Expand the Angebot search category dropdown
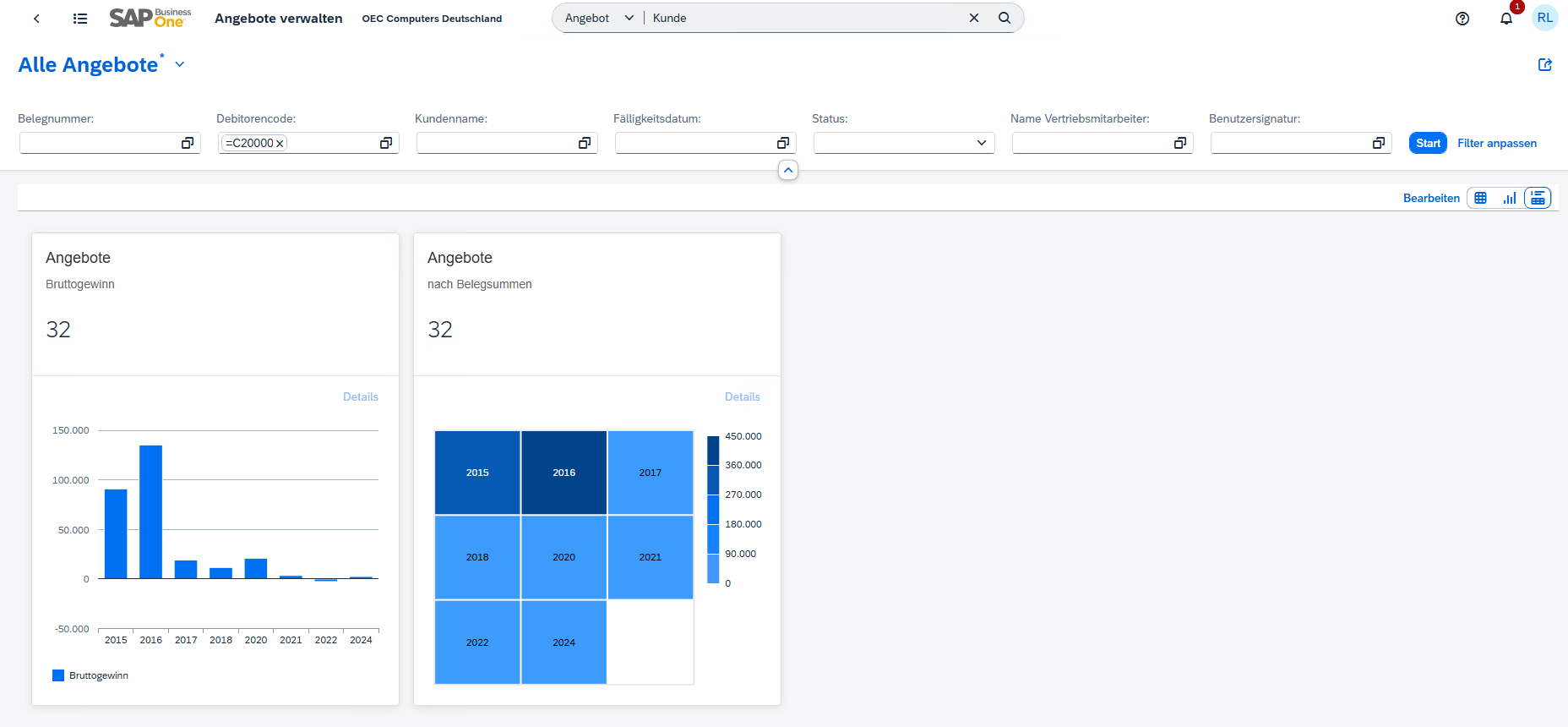Screen dimensions: 1568x727 coord(629,18)
